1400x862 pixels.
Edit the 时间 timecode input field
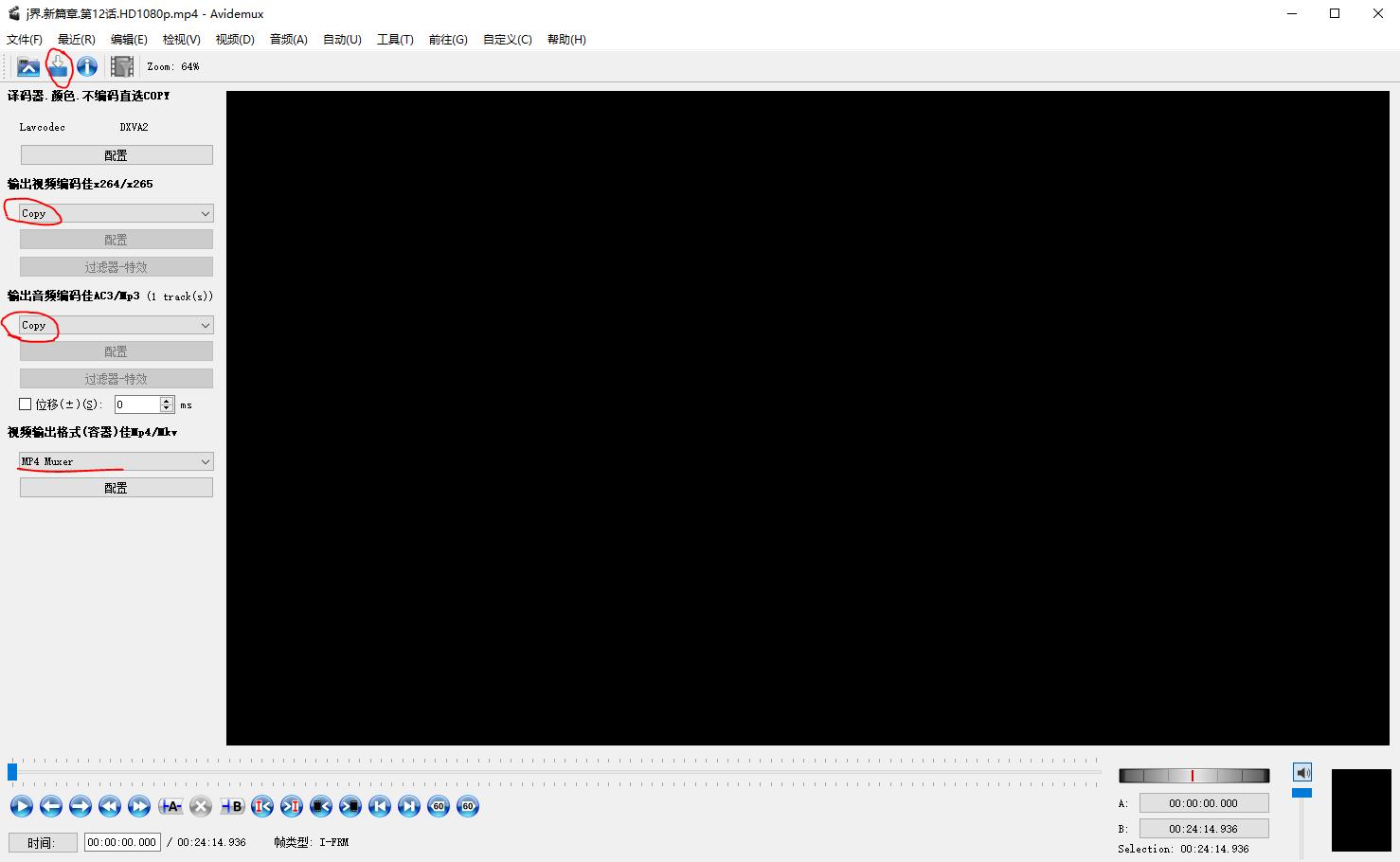coord(121,841)
